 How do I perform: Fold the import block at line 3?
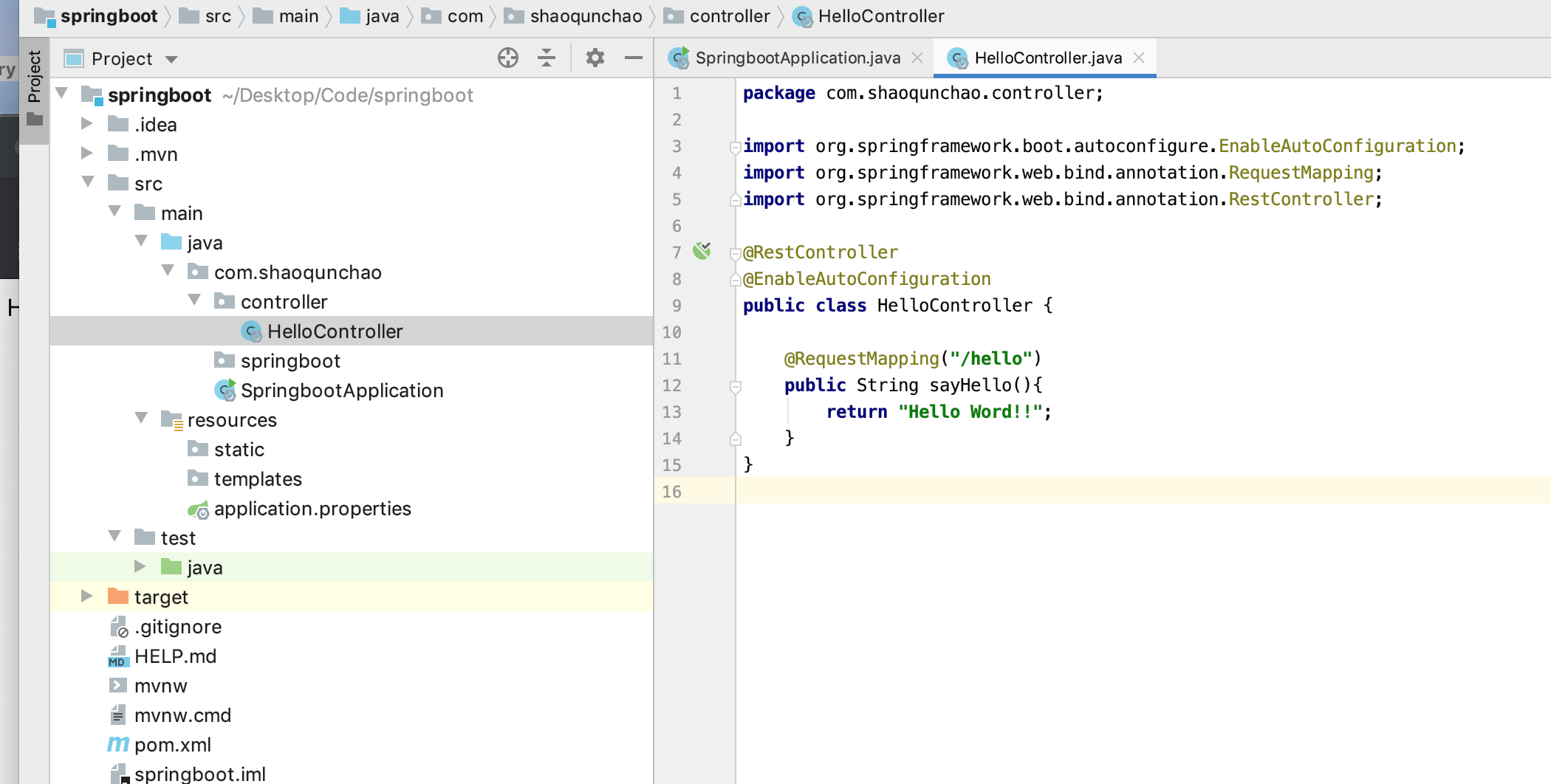[x=735, y=148]
